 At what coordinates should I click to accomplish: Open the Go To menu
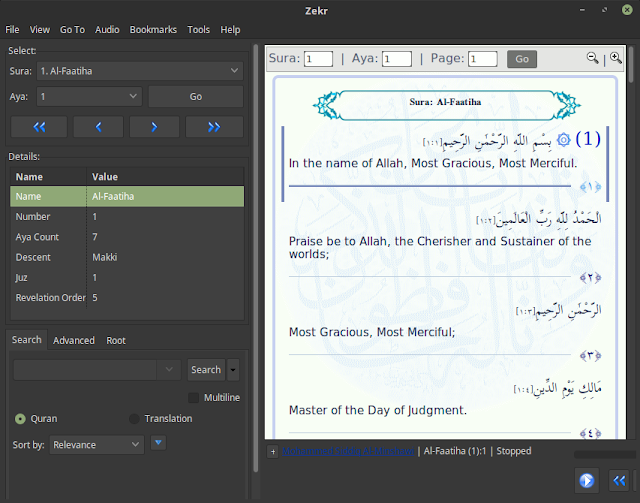click(72, 30)
